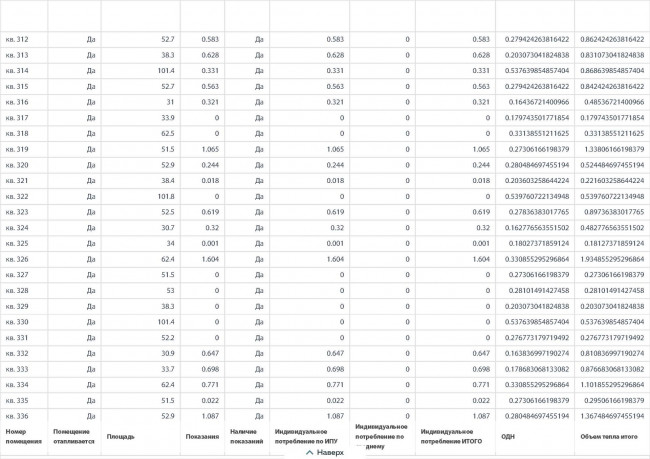Click the Объем тепла итого header
Viewport: 650px width, 459px height.
pos(609,437)
